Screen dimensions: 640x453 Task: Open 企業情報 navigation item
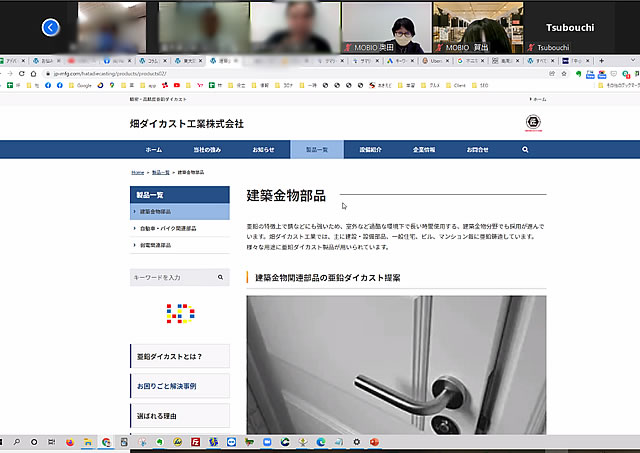pos(424,150)
